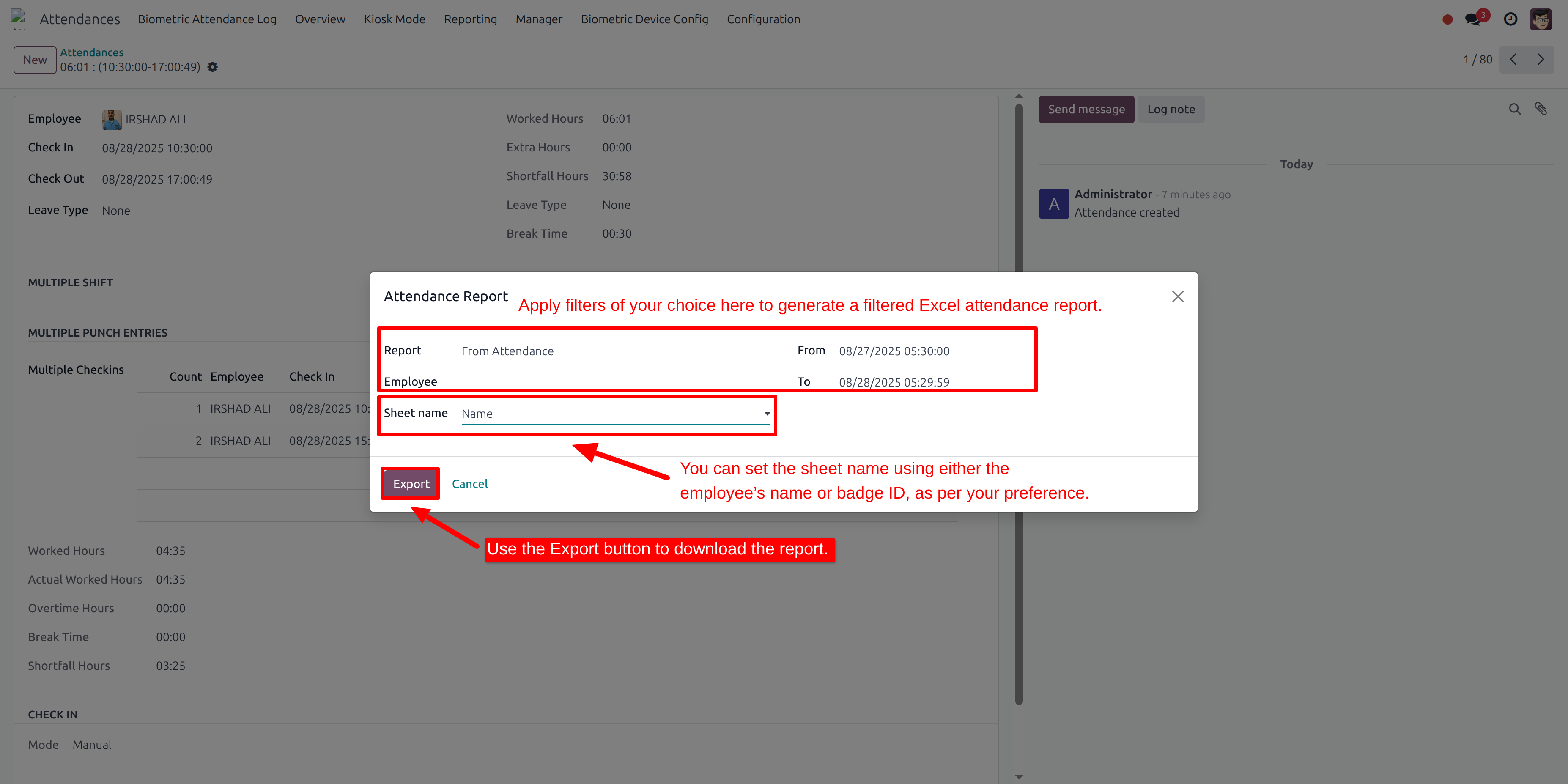The width and height of the screenshot is (1568, 784).
Task: Open the Reporting menu
Action: click(x=470, y=19)
